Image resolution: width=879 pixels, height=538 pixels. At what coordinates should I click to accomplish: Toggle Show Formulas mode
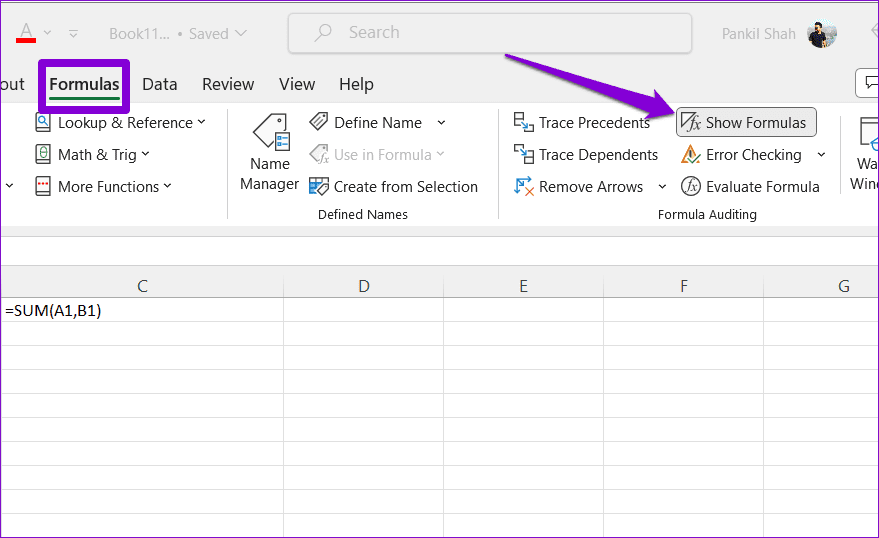point(746,122)
